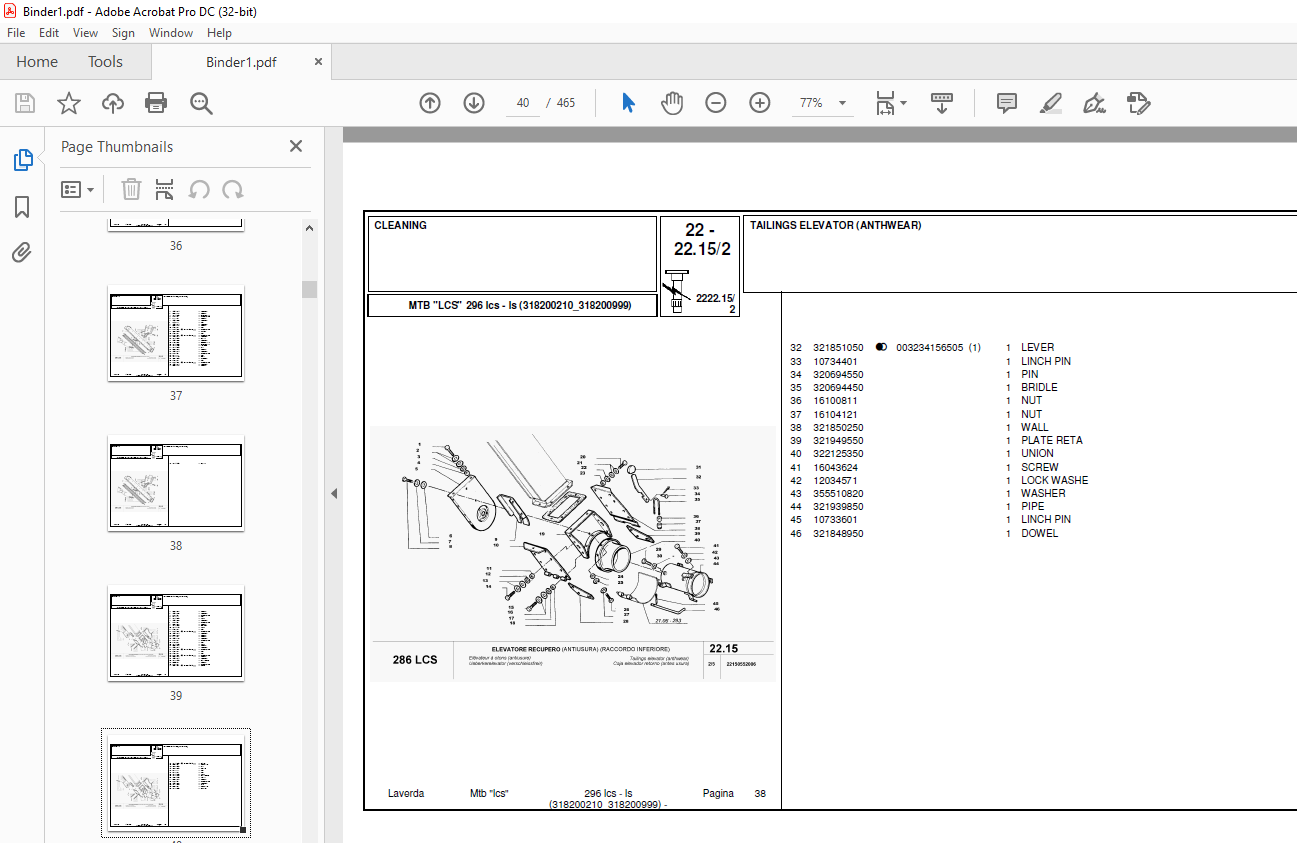Viewport: 1297px width, 843px height.
Task: Select the Binder1.pdf document tab
Action: point(241,62)
